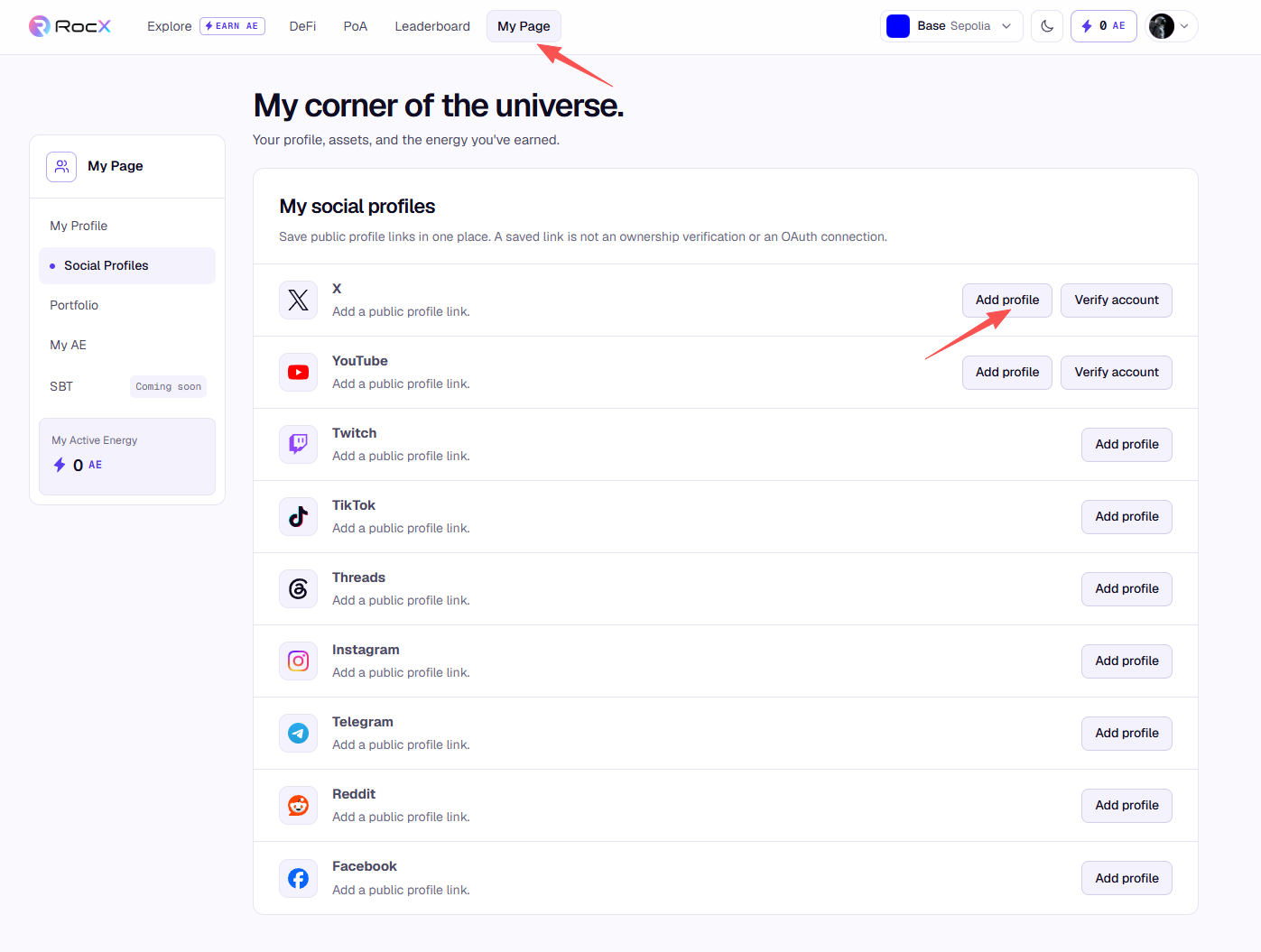
Task: Click the Earn AE badge
Action: 232,26
